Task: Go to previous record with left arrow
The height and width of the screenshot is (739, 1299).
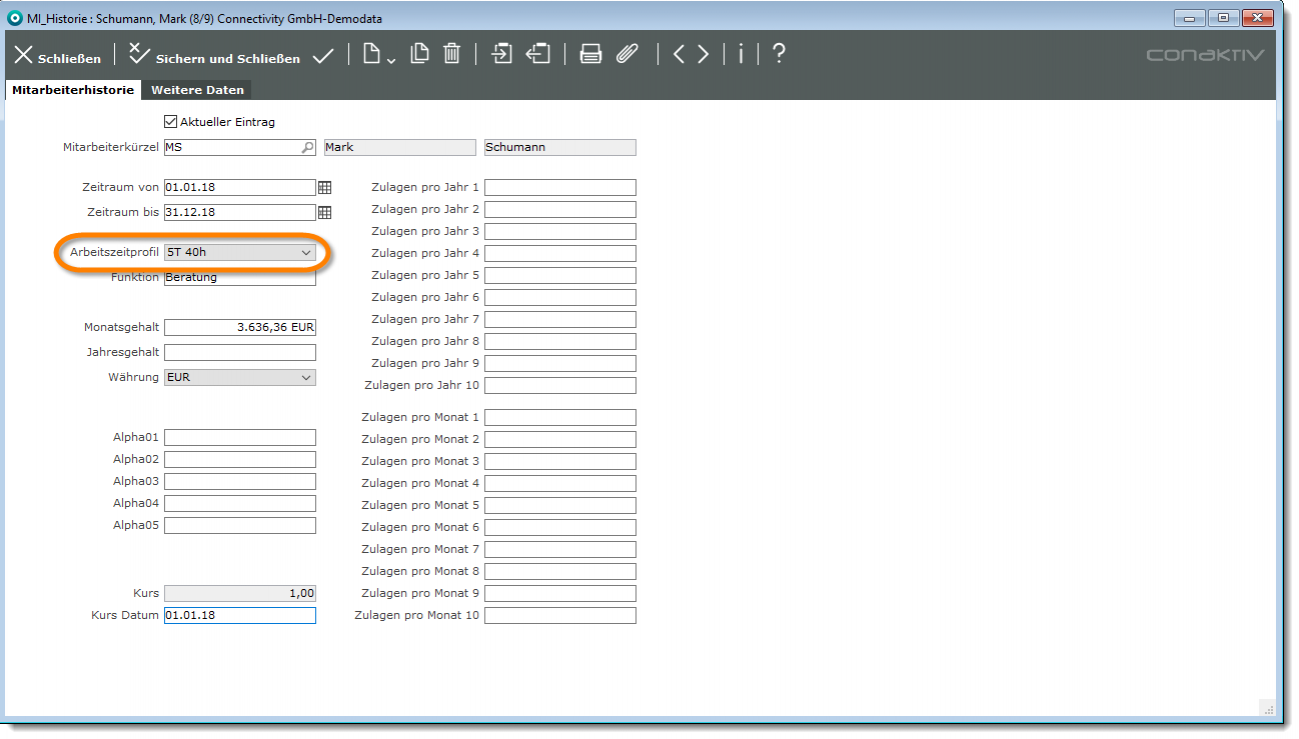Action: 679,54
